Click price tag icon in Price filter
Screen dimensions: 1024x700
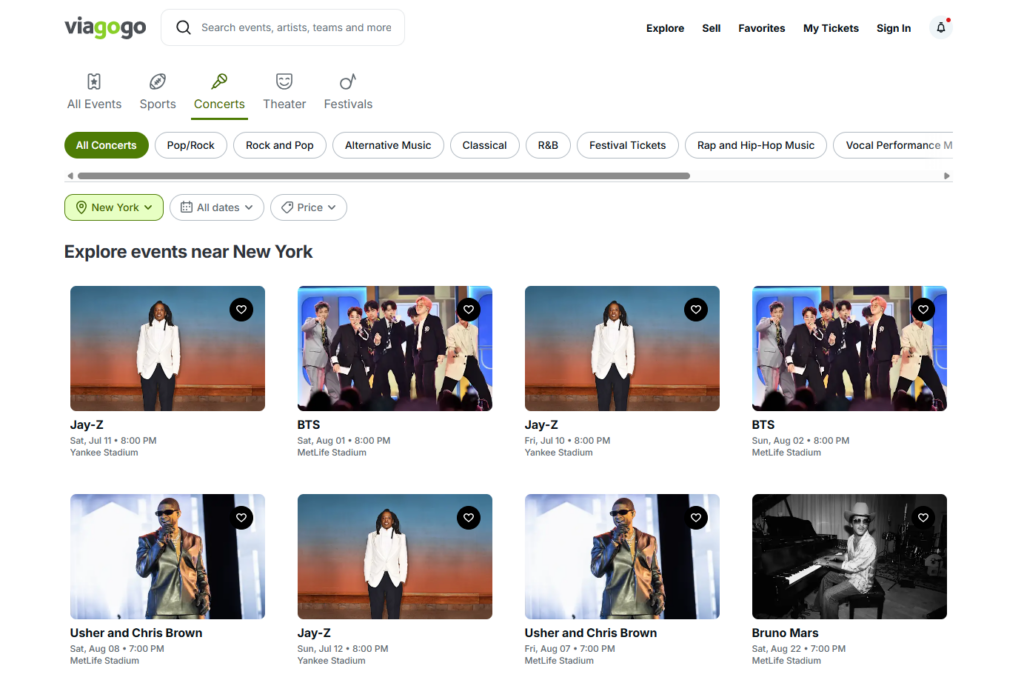(x=287, y=208)
